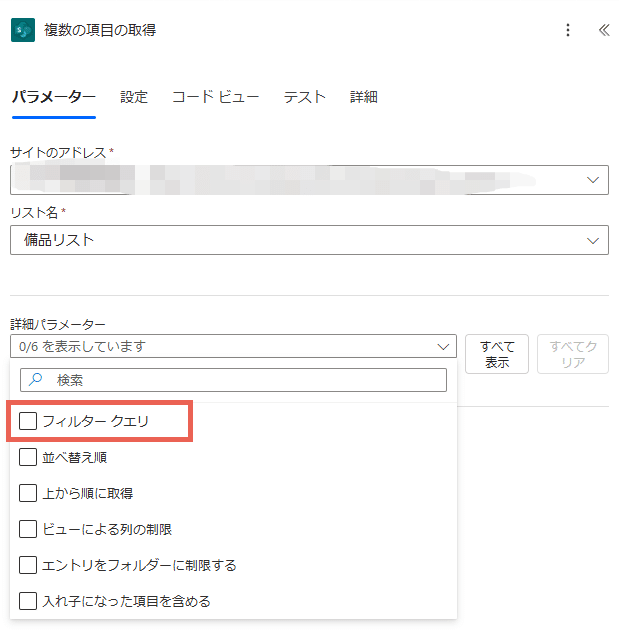Screen dimensions: 619x630
Task: Open the リスト名 dropdown showing 備品リスト
Action: [x=594, y=240]
